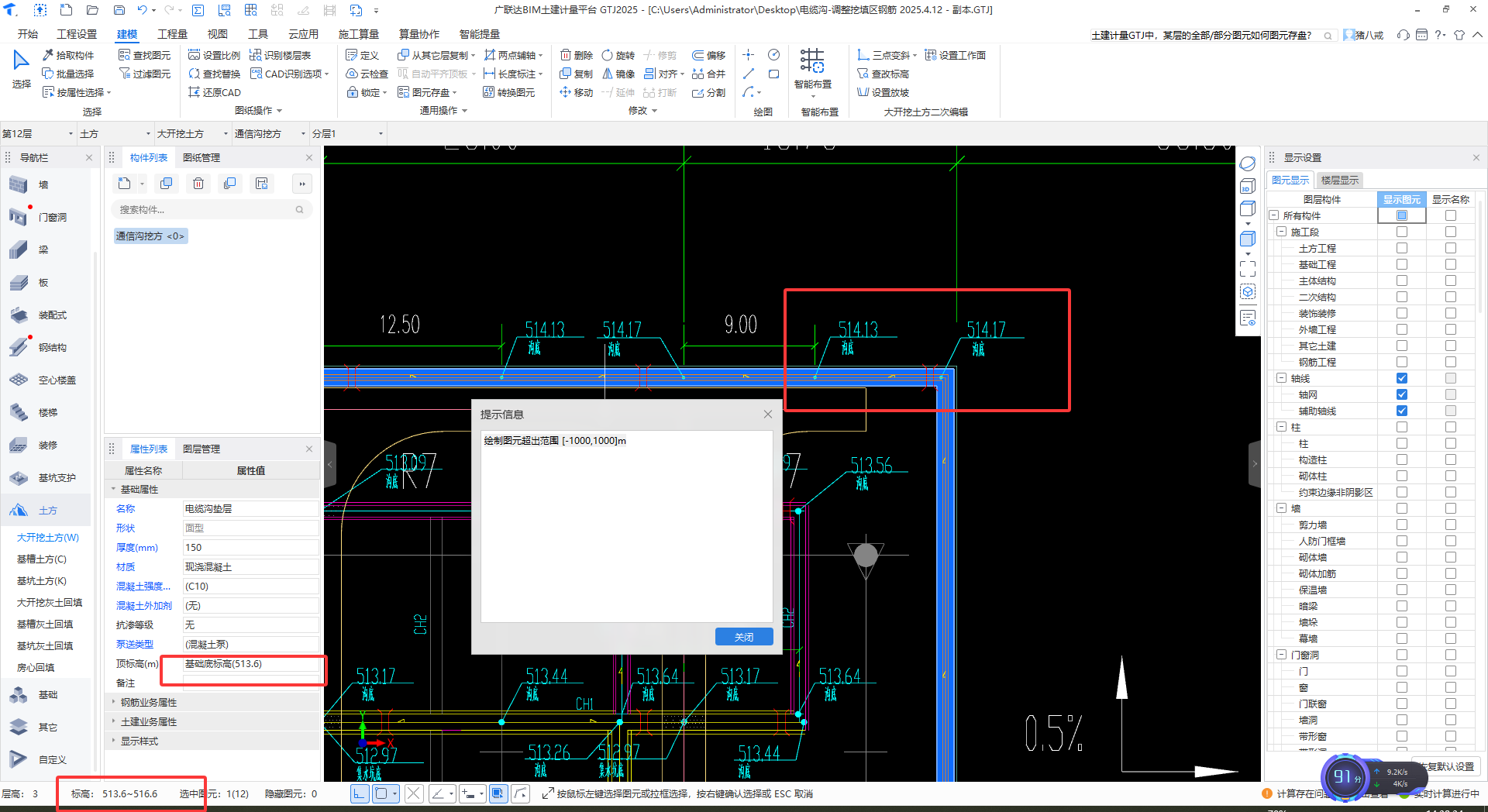Toggle 土方工程 显示图元 checkbox

1401,248
